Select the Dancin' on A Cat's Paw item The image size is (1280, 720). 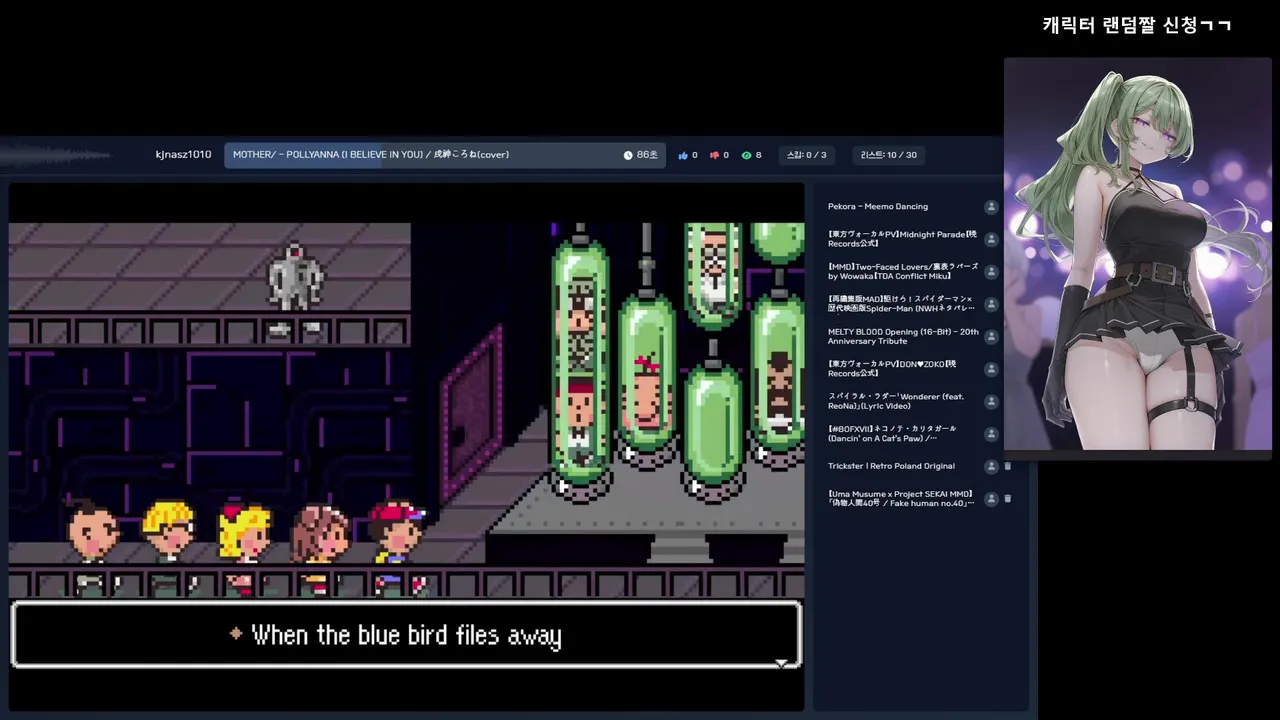click(892, 434)
